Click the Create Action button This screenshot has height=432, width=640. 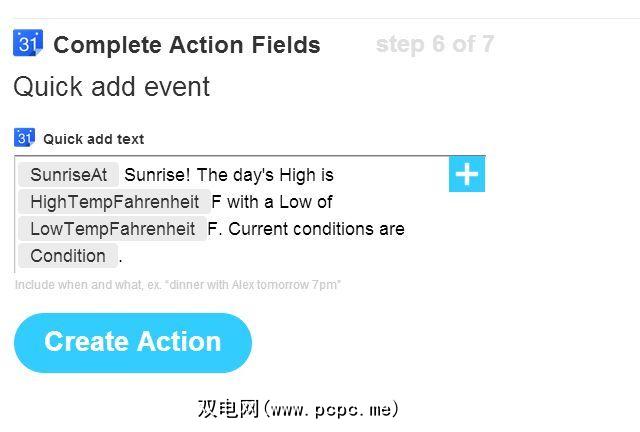pyautogui.click(x=133, y=342)
